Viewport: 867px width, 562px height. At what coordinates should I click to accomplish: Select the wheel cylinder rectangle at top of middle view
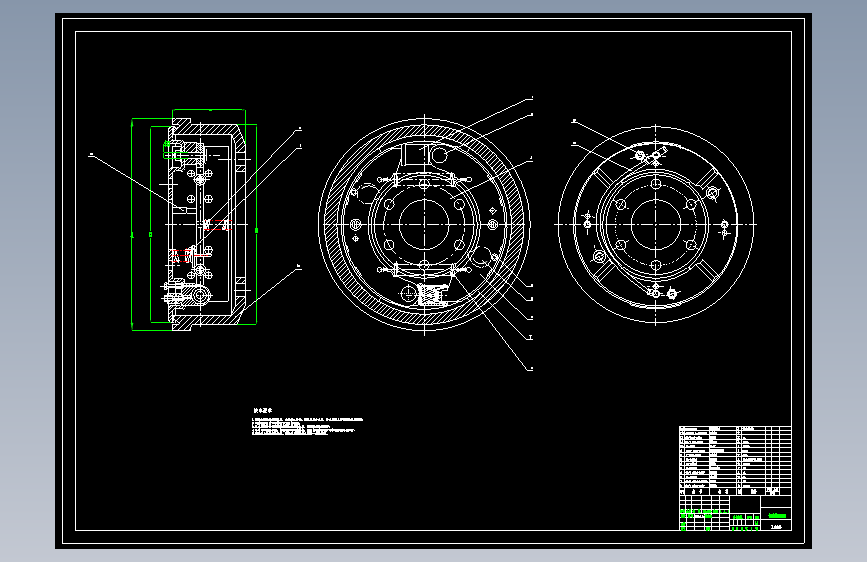pos(415,154)
